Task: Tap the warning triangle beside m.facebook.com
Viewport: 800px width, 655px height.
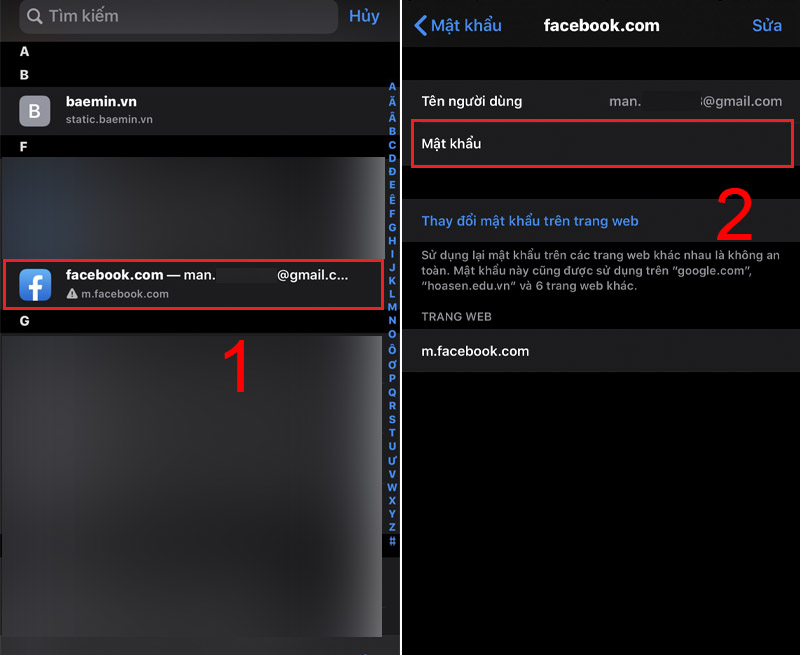Action: (x=72, y=294)
